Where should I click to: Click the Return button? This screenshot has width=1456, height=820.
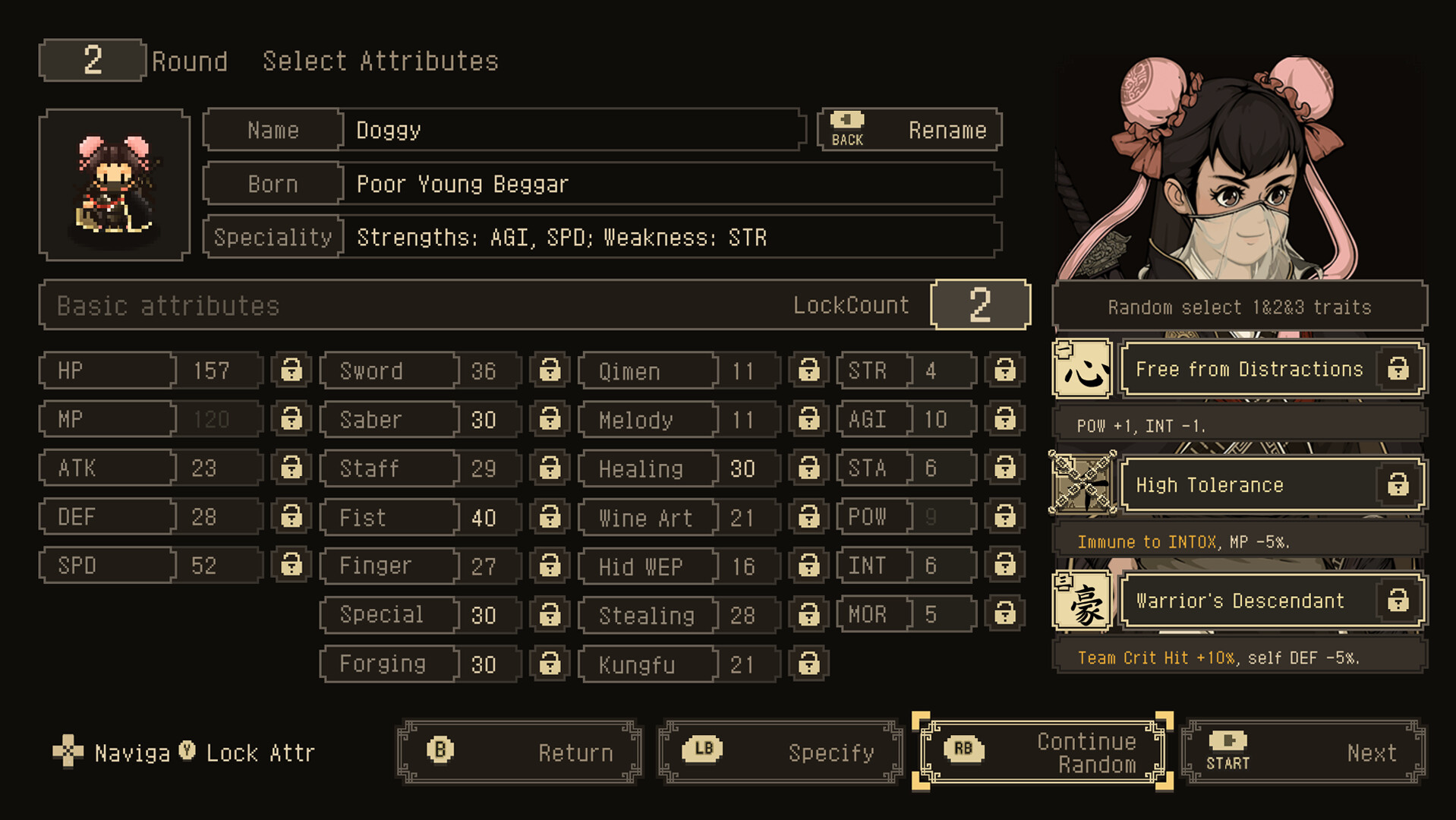coord(520,752)
